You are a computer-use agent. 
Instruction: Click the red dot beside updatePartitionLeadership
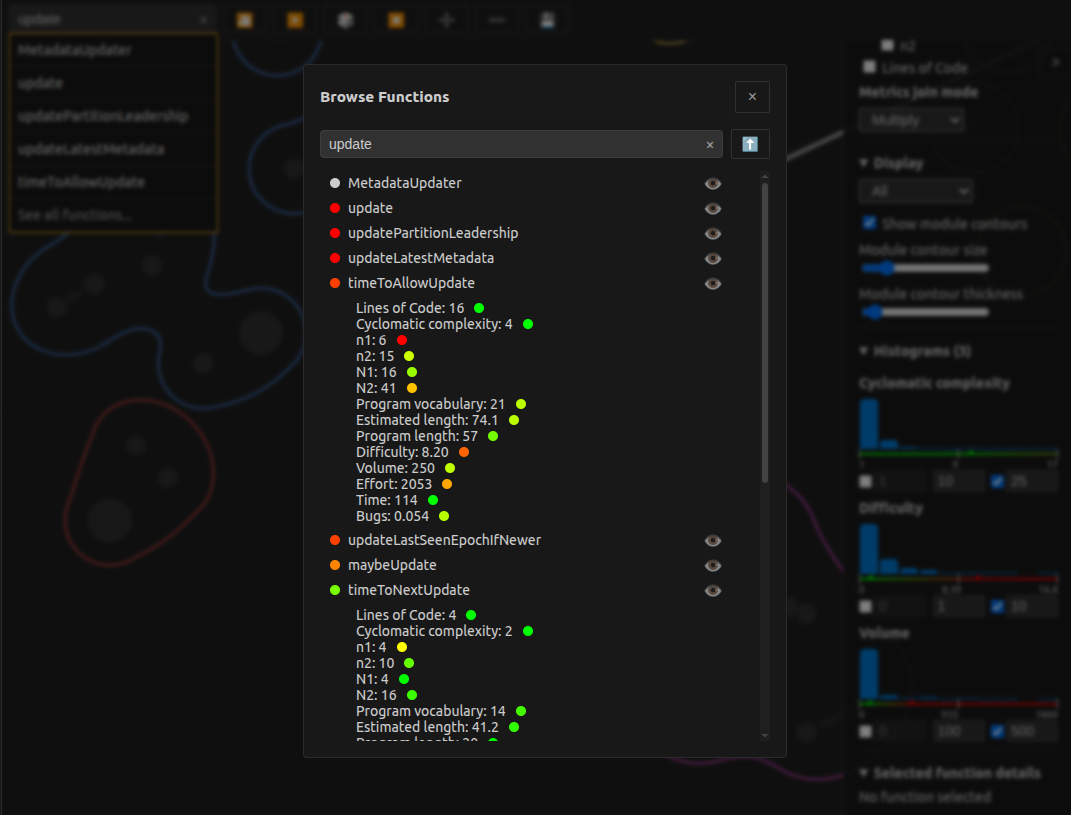(335, 233)
